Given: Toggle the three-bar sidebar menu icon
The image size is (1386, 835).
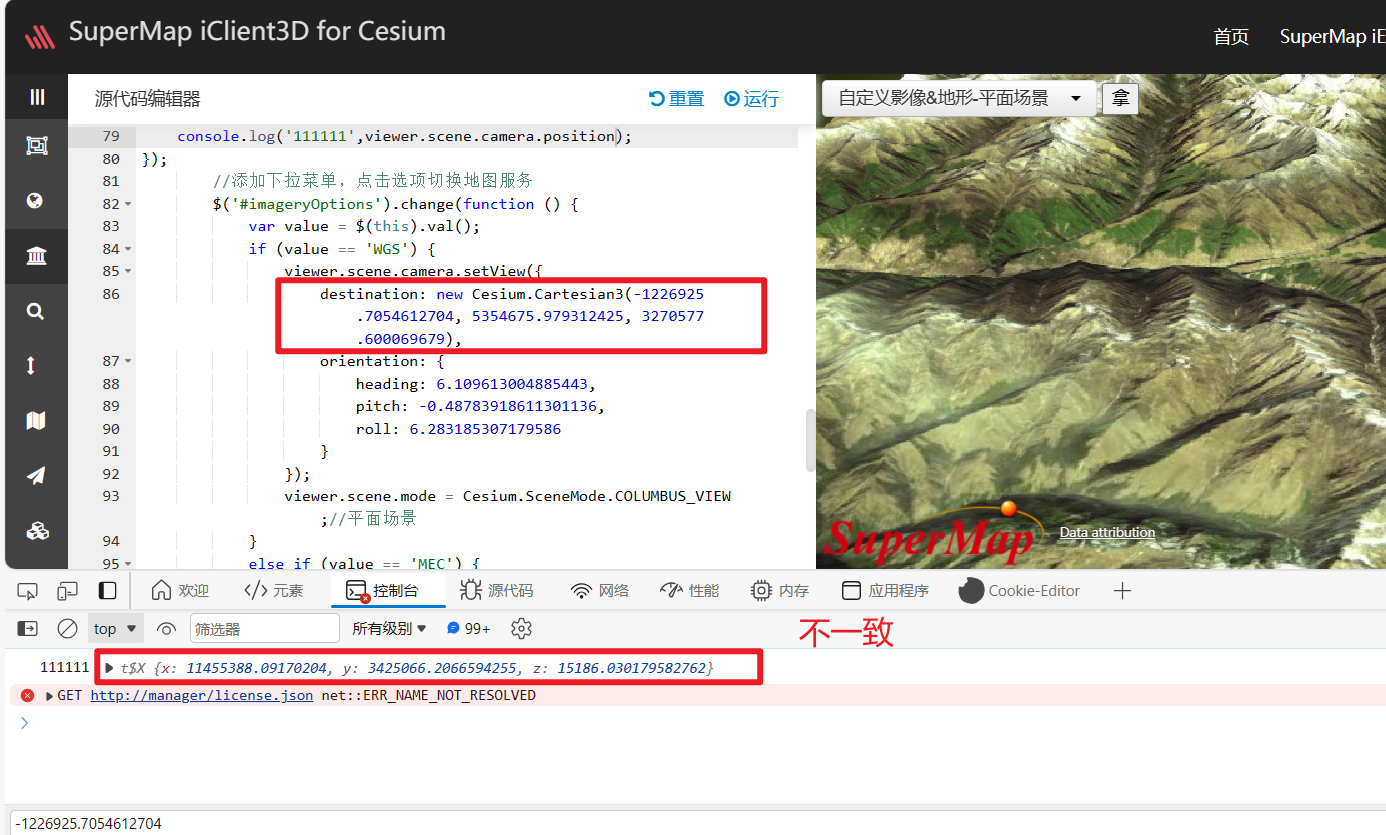Looking at the screenshot, I should pos(37,97).
